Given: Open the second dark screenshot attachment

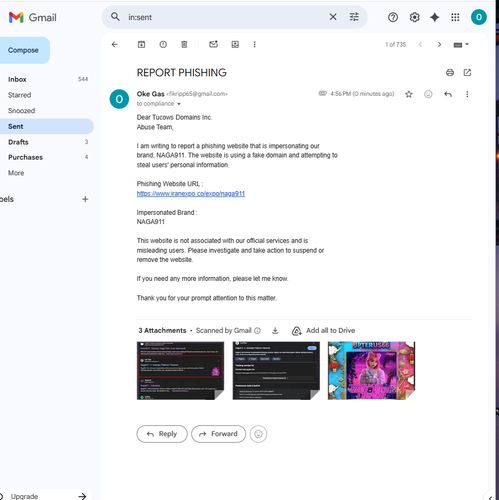Looking at the screenshot, I should [x=276, y=370].
